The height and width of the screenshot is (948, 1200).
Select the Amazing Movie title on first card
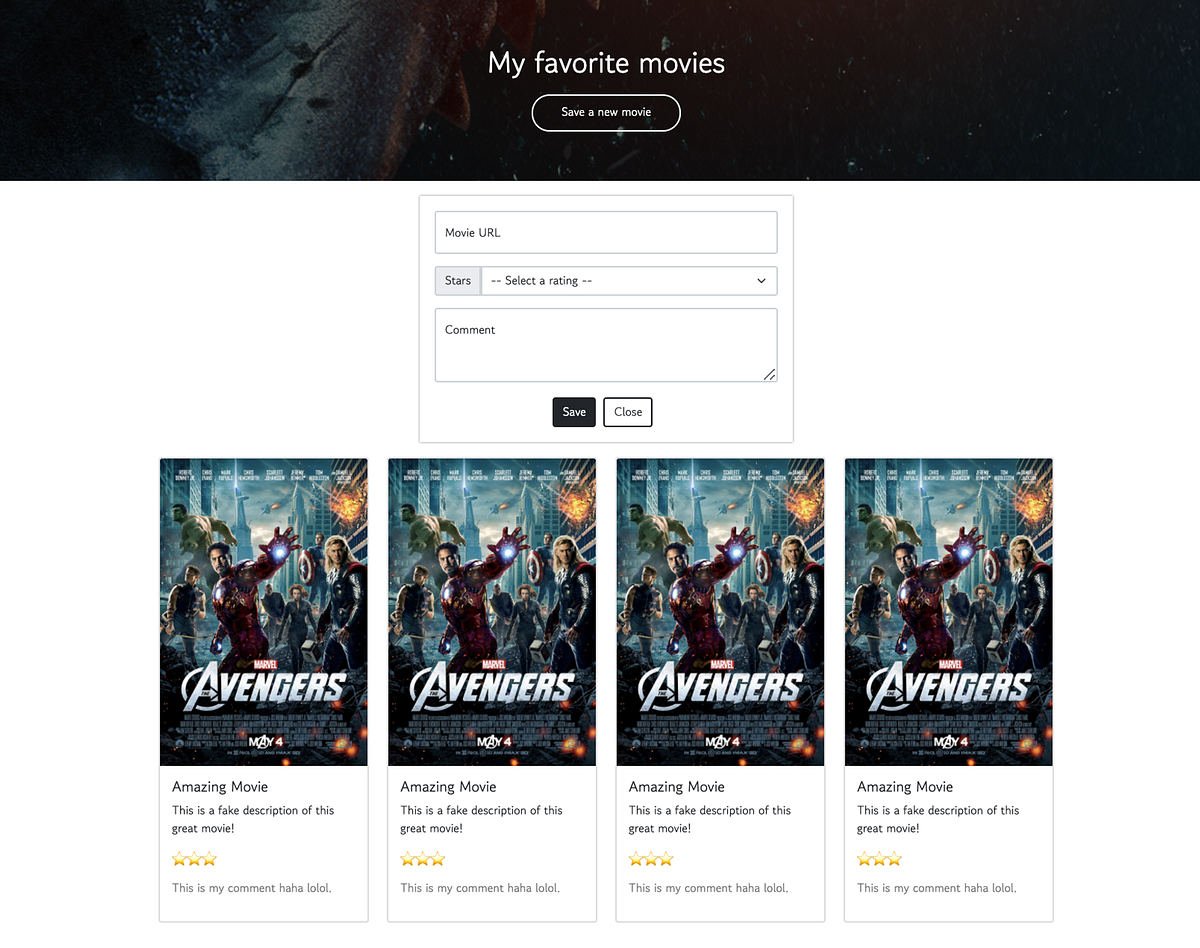pos(220,787)
